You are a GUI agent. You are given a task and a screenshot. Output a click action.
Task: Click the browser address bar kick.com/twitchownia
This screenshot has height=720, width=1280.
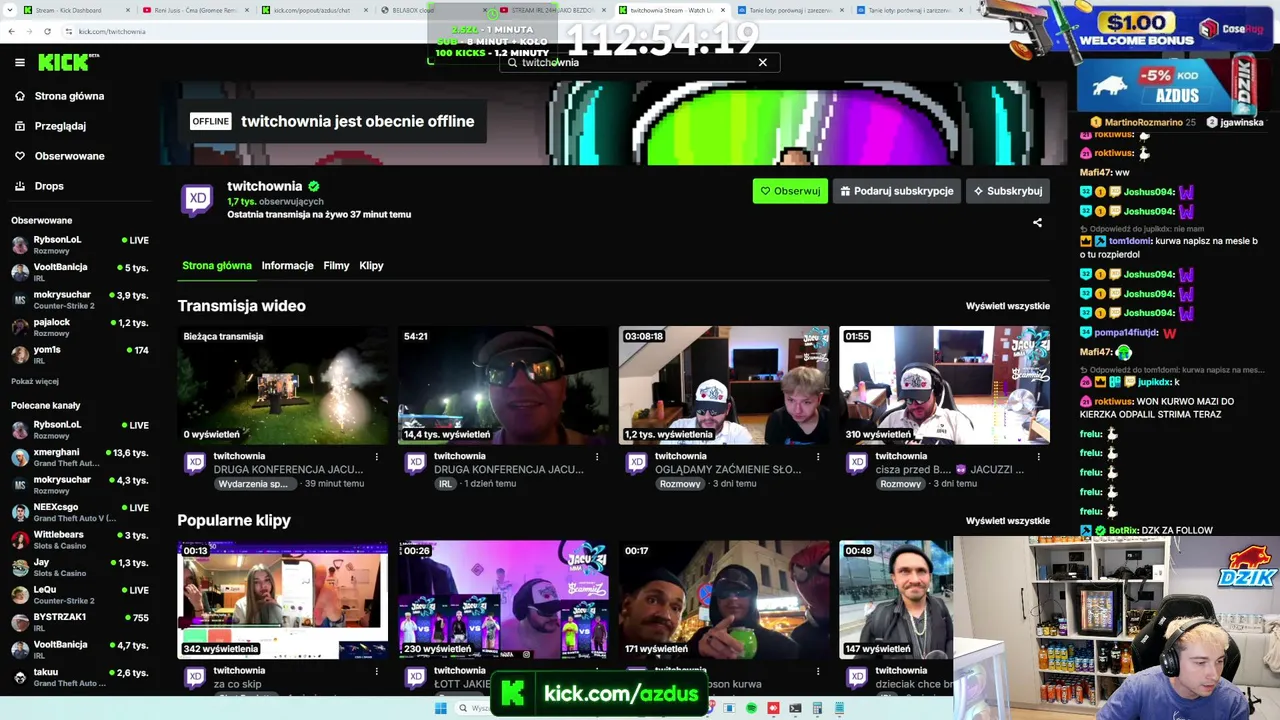point(112,31)
